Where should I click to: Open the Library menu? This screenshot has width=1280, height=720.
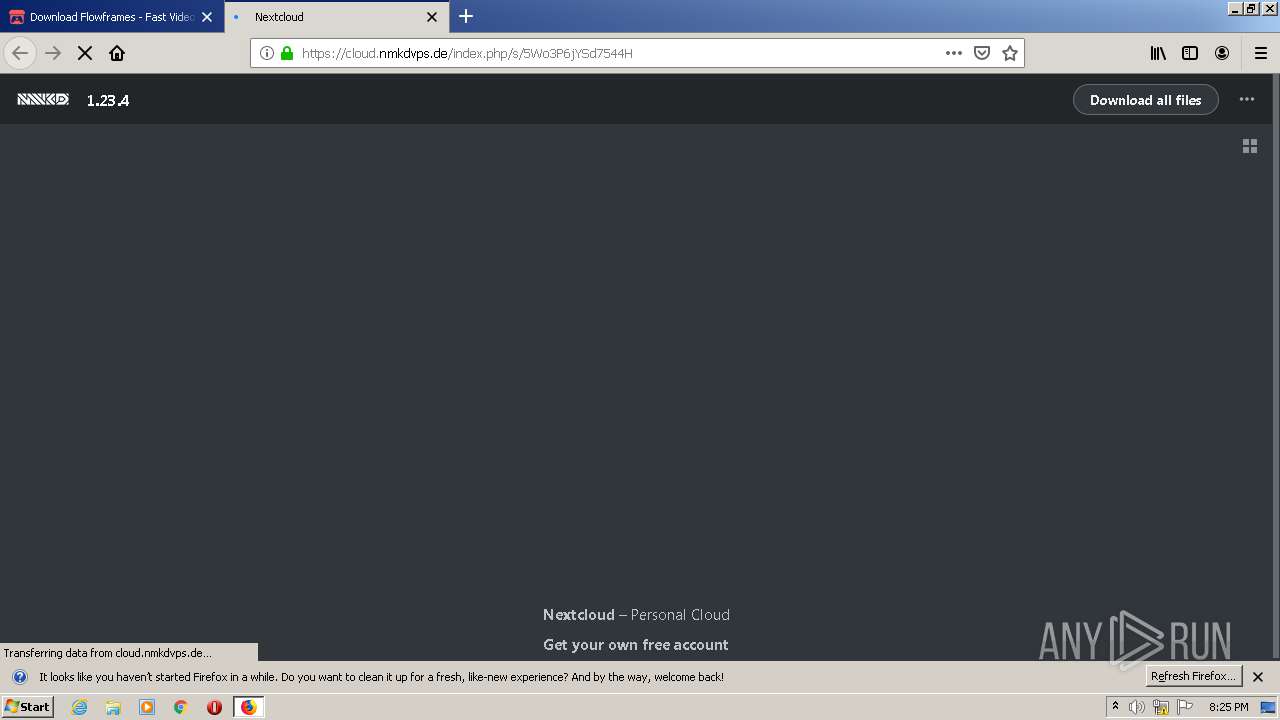pos(1158,53)
